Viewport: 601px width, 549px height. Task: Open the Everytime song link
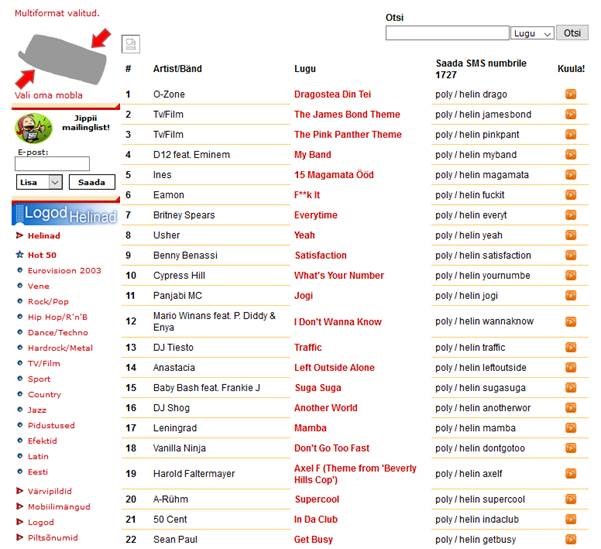(x=315, y=215)
